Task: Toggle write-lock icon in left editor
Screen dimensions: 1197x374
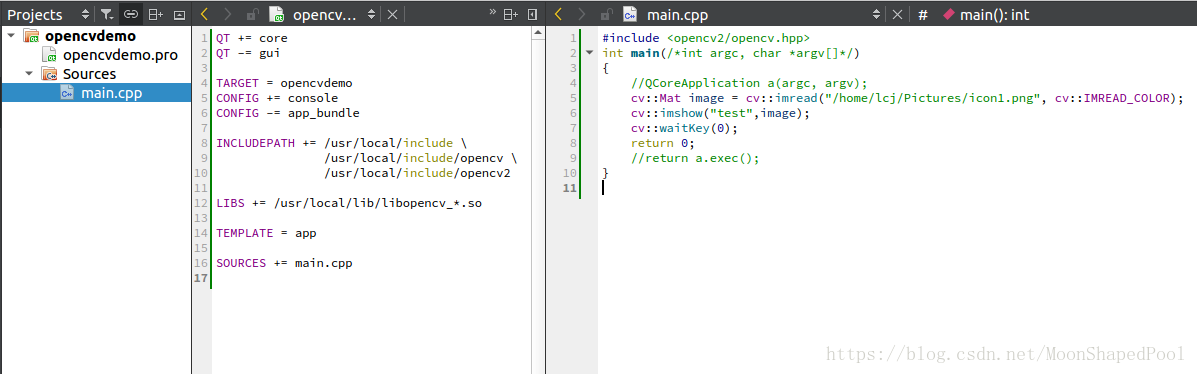Action: pyautogui.click(x=252, y=15)
